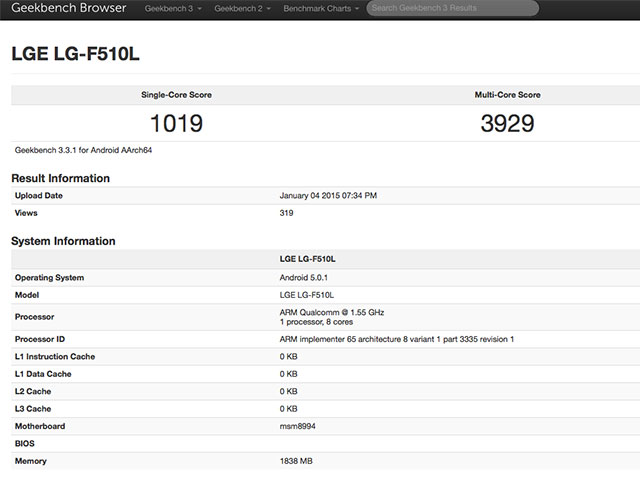Click the multi-core score value 3929
This screenshot has height=480, width=640.
[x=507, y=123]
